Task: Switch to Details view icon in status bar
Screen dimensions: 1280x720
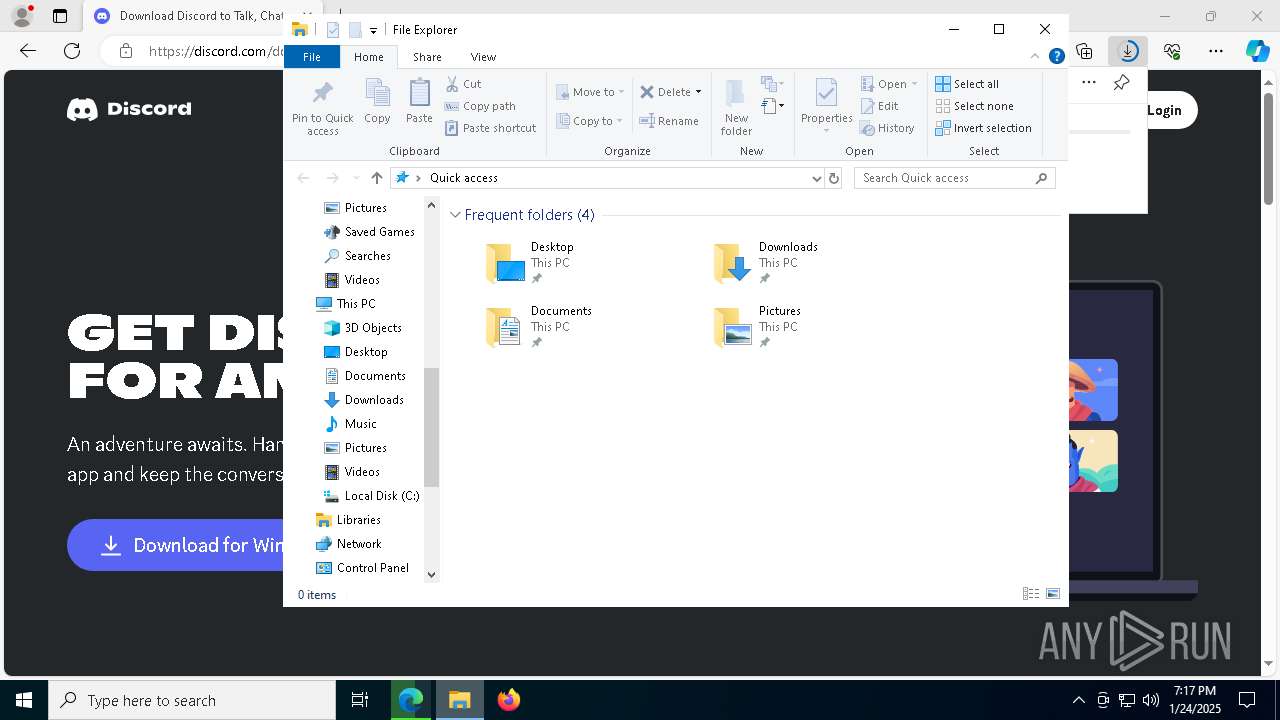Action: click(1031, 594)
